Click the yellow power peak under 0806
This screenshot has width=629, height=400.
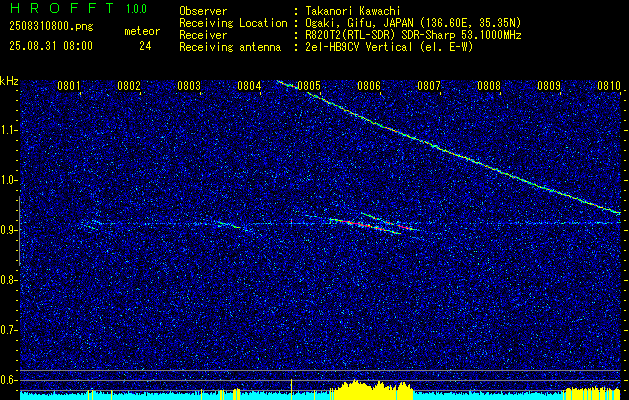pyautogui.click(x=371, y=389)
